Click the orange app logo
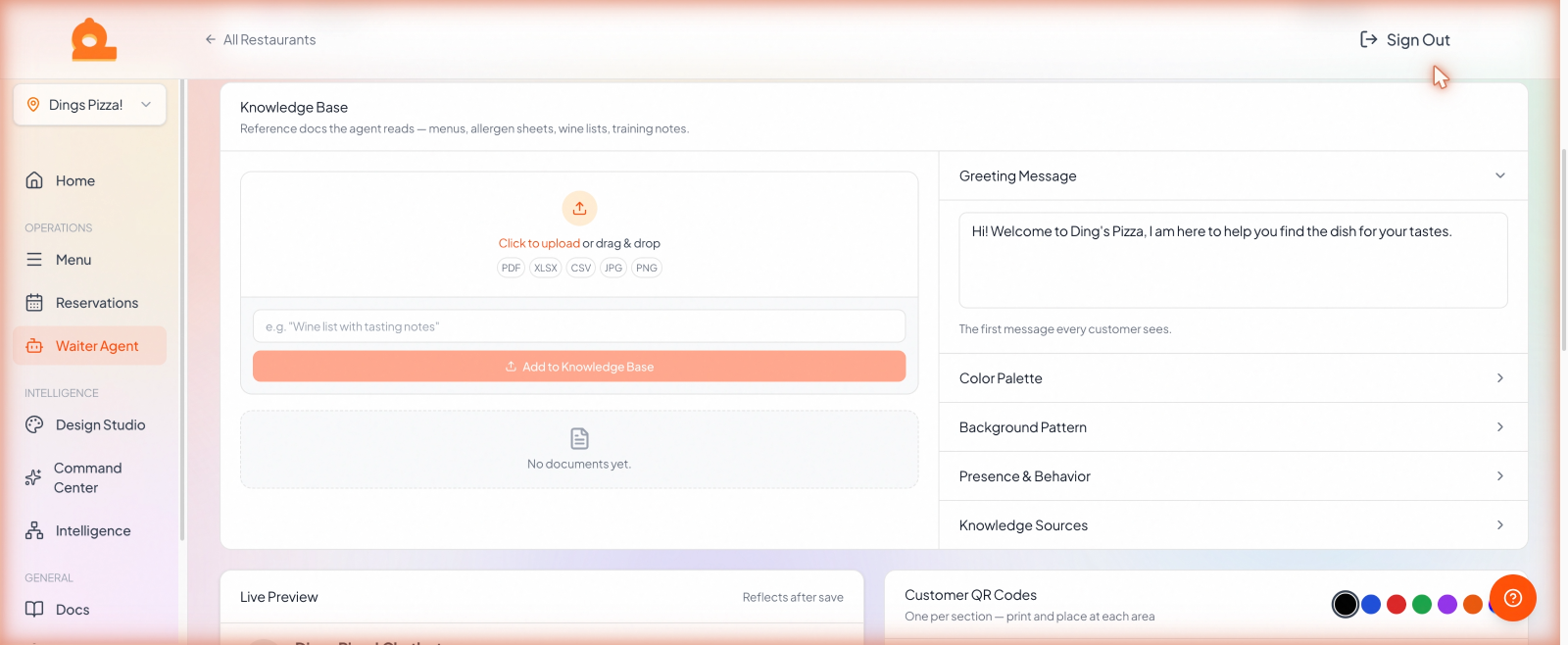The height and width of the screenshot is (645, 1568). click(x=94, y=39)
